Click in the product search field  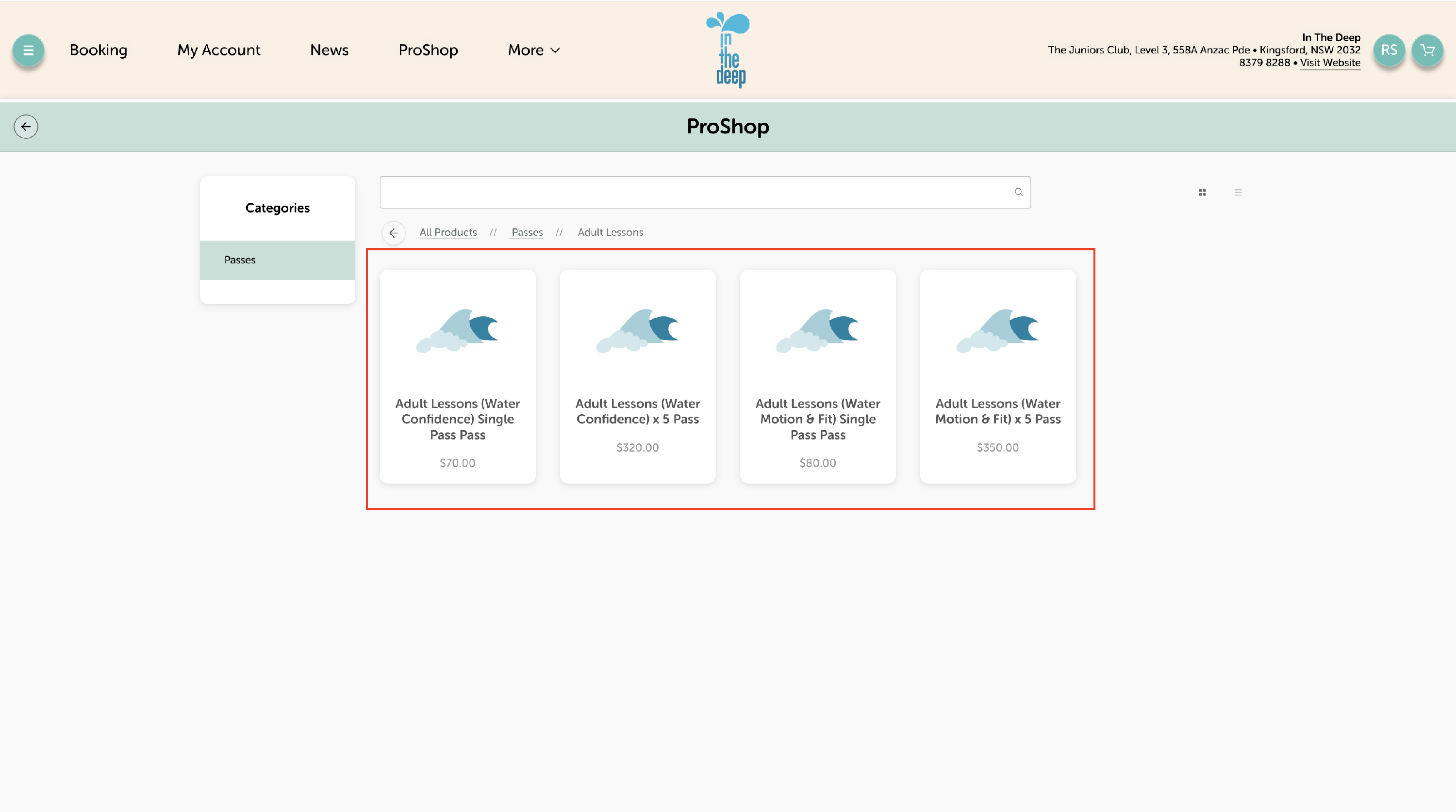[x=695, y=192]
